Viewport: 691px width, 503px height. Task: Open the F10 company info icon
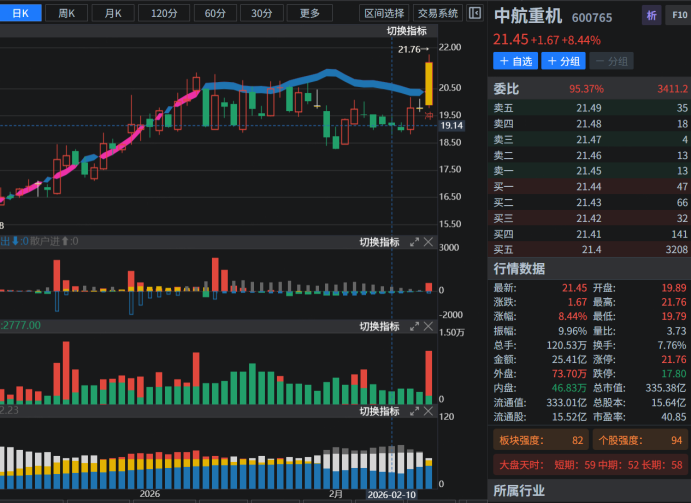tap(677, 15)
